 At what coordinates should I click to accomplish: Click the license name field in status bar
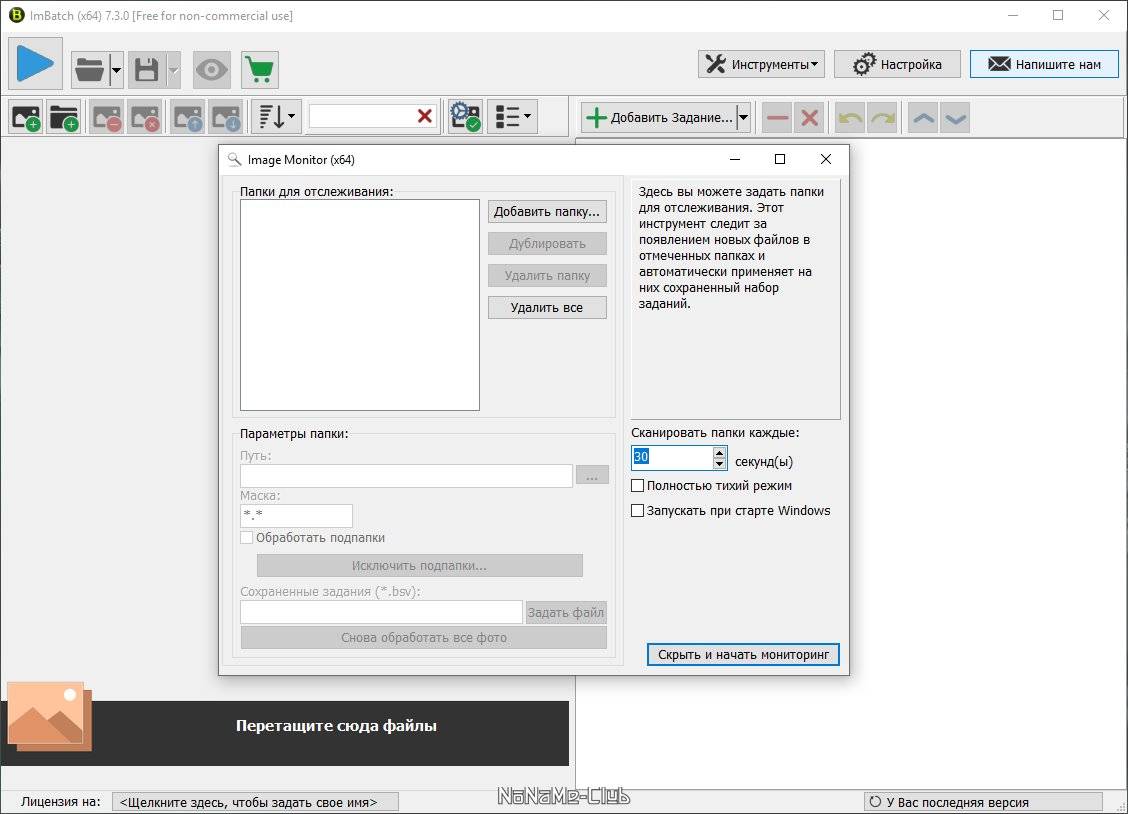pyautogui.click(x=255, y=802)
